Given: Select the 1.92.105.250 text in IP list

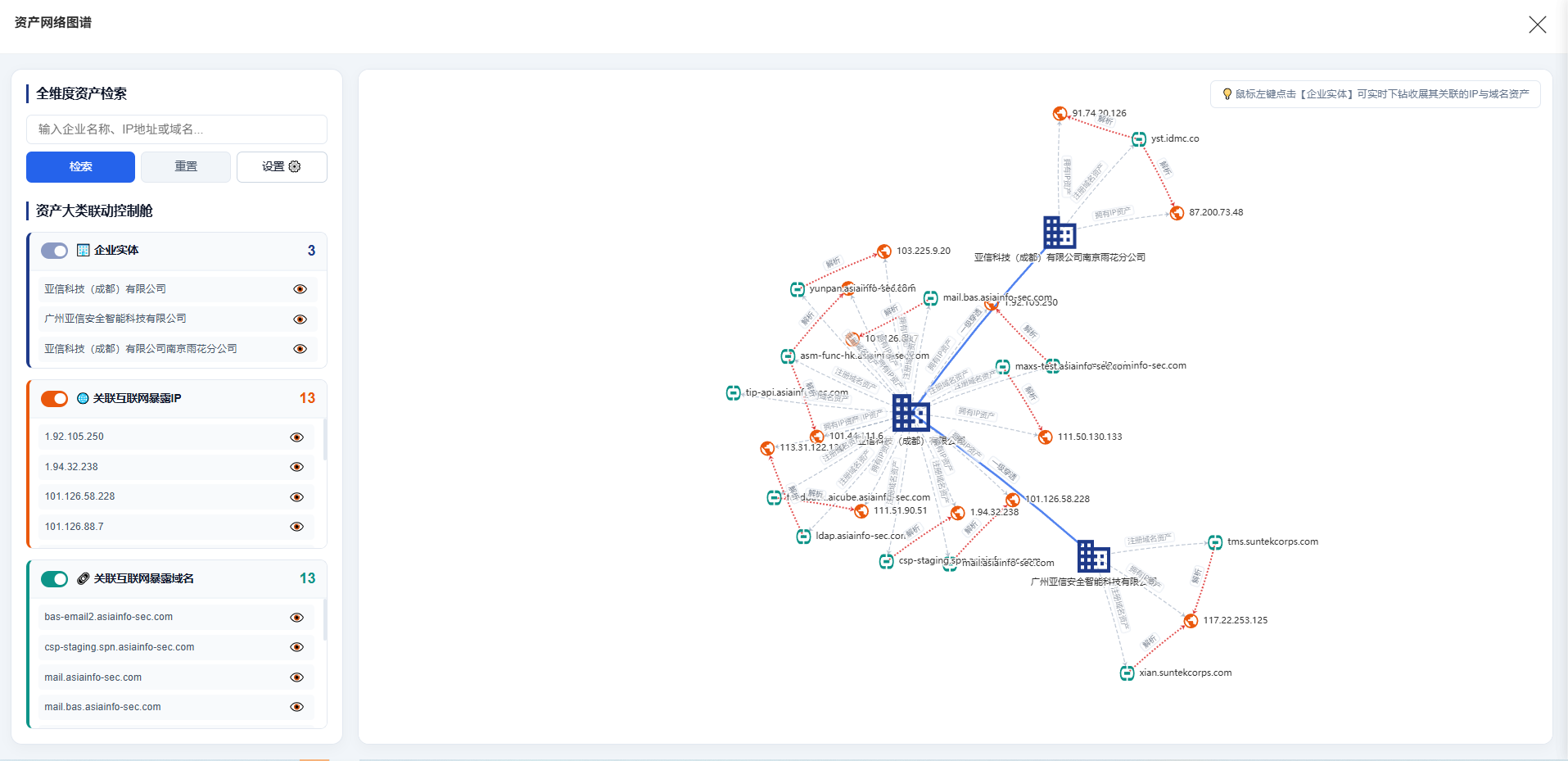Looking at the screenshot, I should coord(75,437).
